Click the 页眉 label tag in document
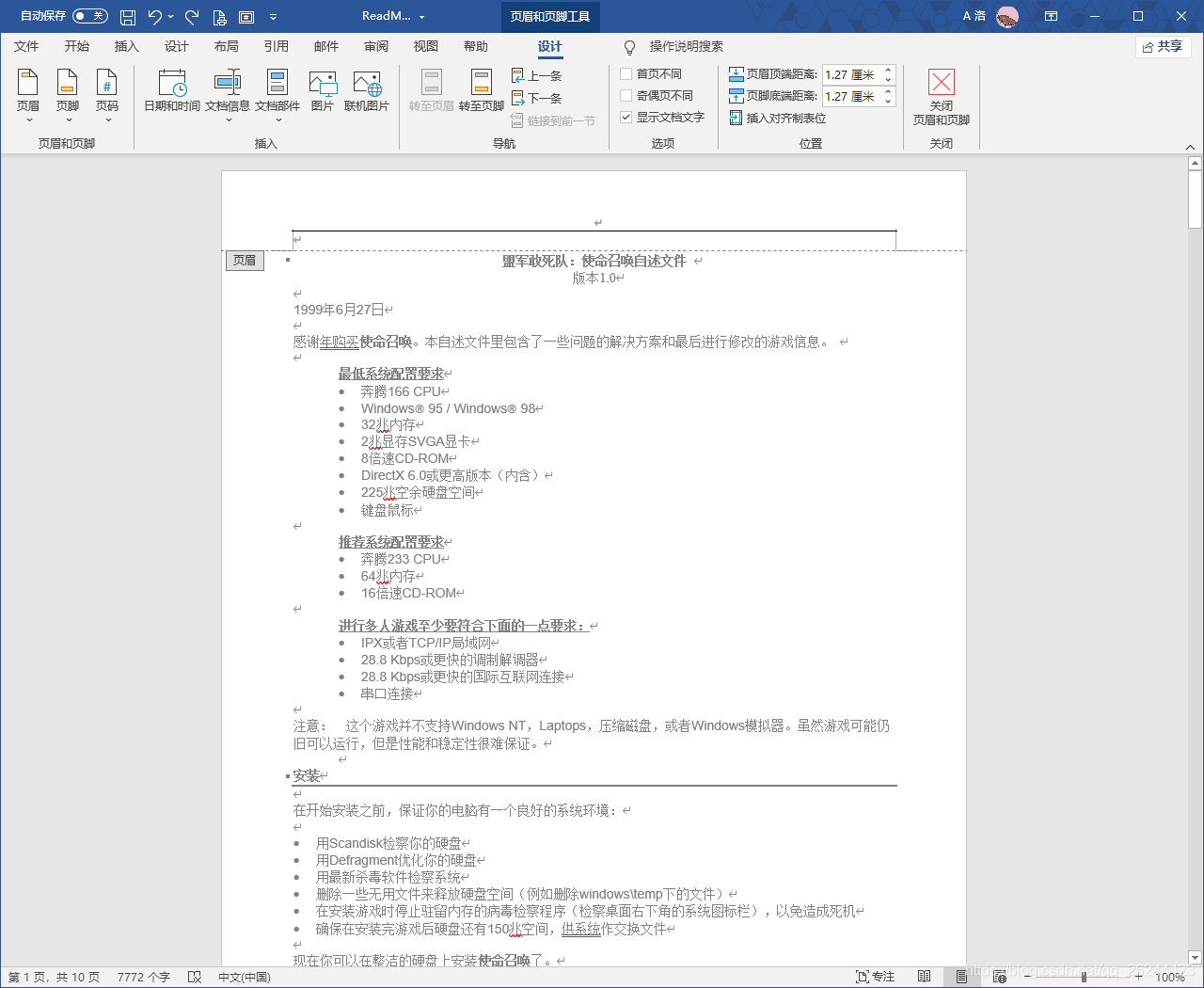Image resolution: width=1204 pixels, height=988 pixels. coord(245,261)
